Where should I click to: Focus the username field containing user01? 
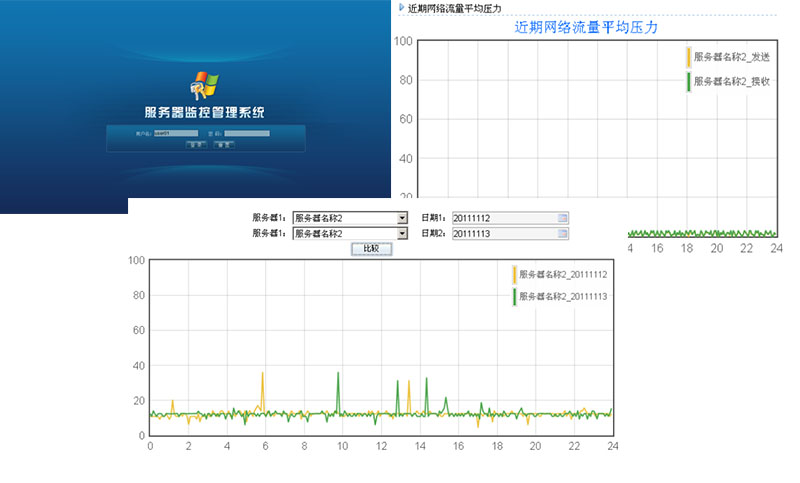tap(176, 133)
